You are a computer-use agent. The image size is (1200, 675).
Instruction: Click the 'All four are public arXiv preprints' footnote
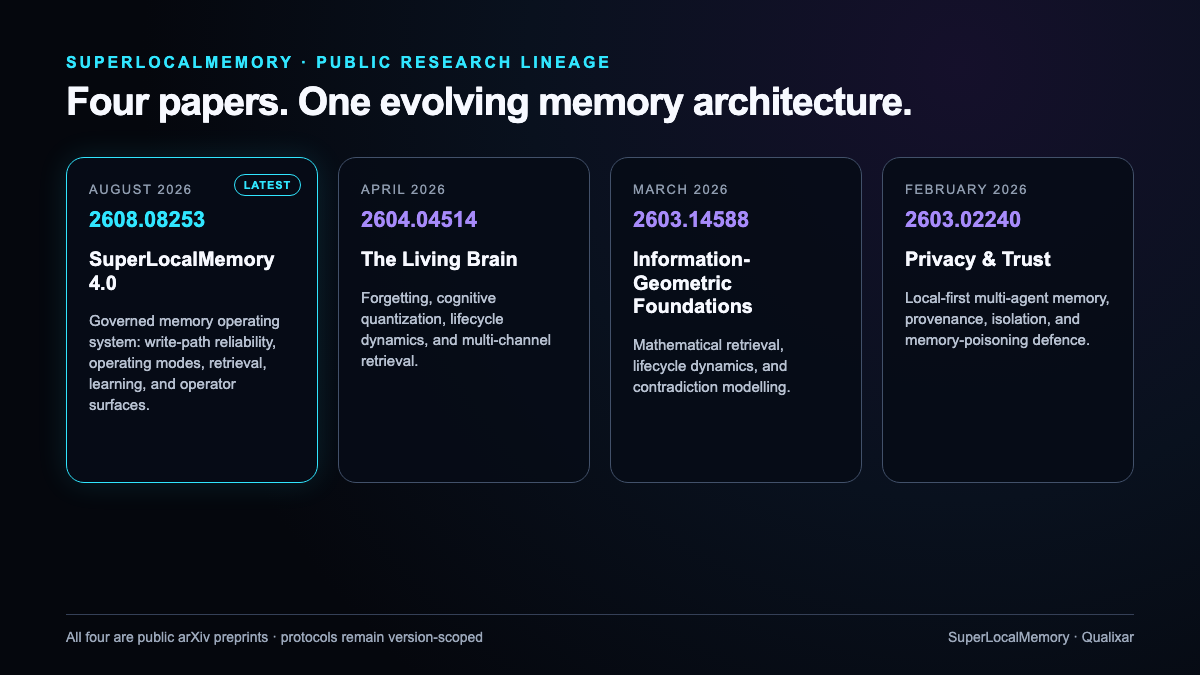274,637
